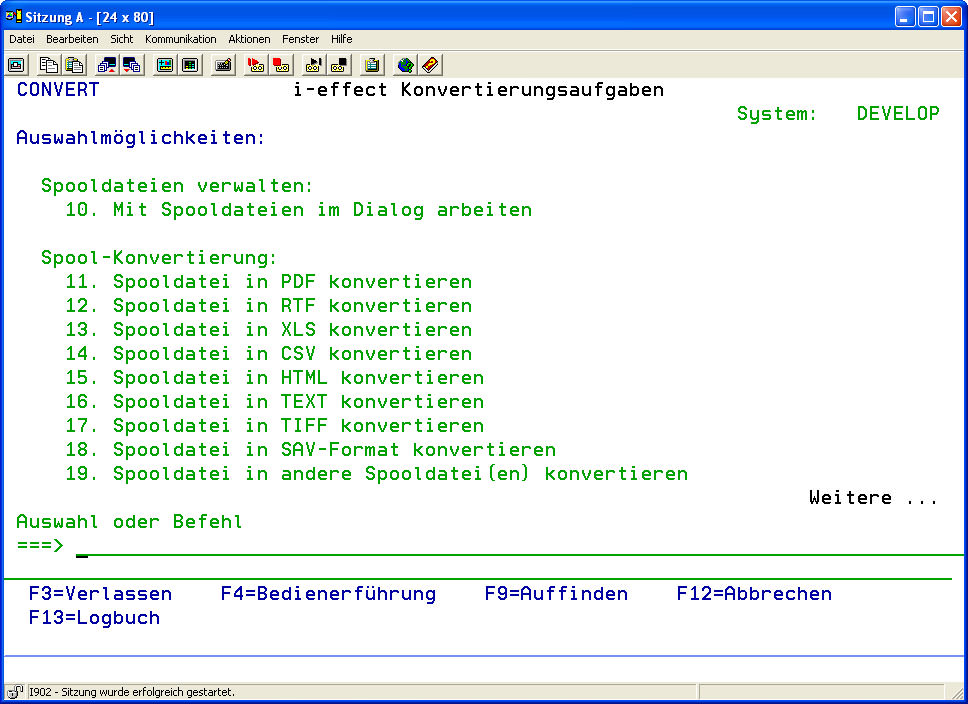
Task: Click the 'i-effect Konvertierungsaufgaben' screen title
Action: coord(478,90)
